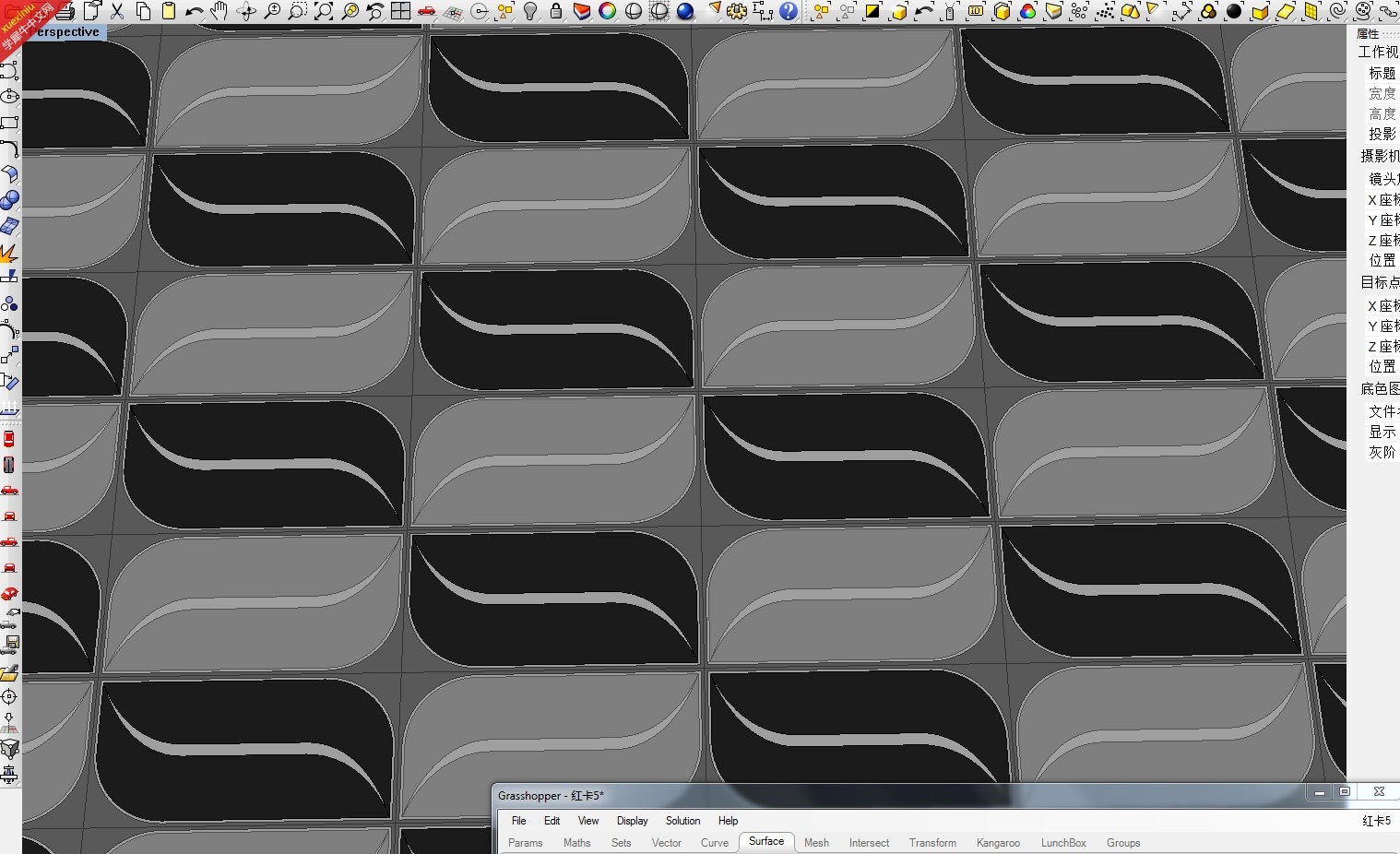Click the red car Set View icon
1400x854 pixels.
click(x=426, y=11)
